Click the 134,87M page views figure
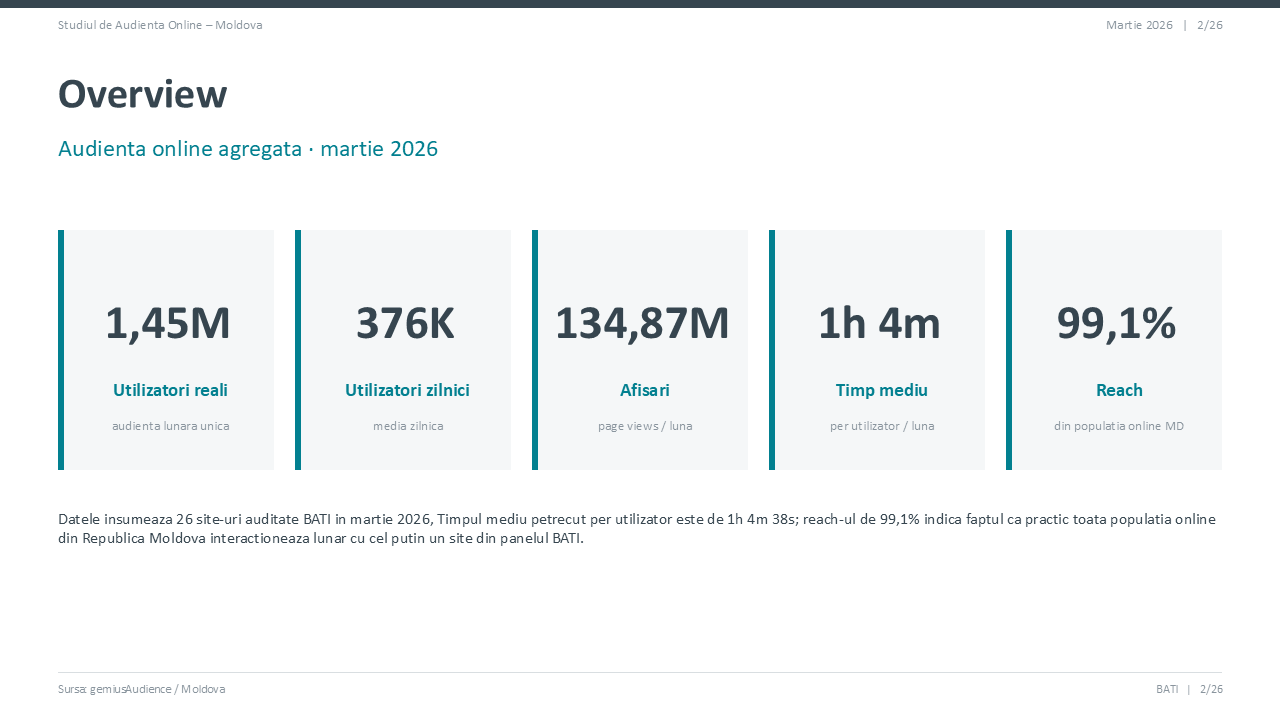 642,323
